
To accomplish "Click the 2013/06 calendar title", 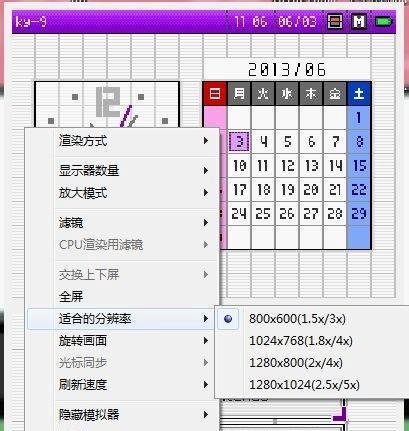I will [287, 70].
